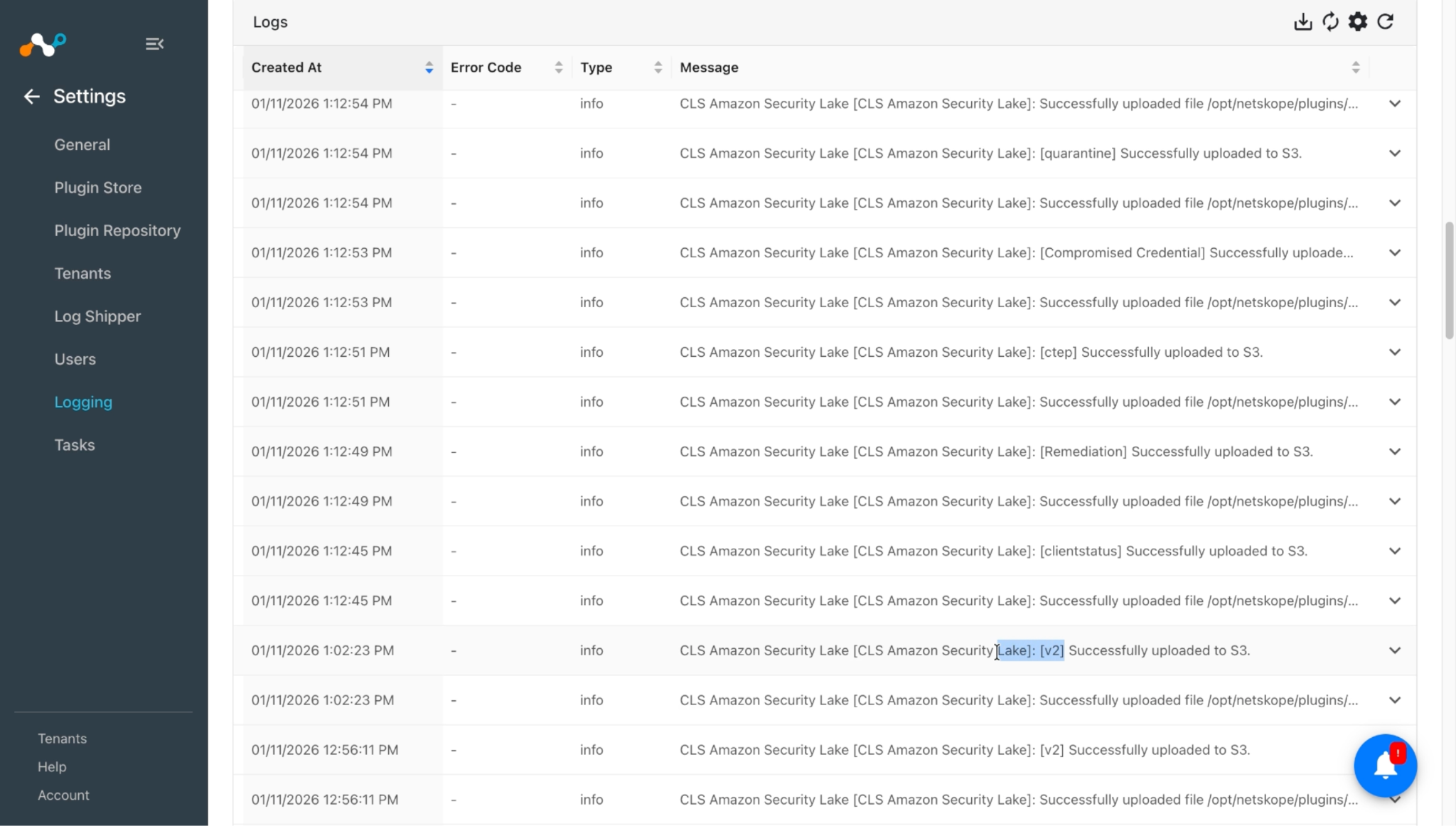Sort by Type column arrows
This screenshot has width=1456, height=826.
point(658,68)
